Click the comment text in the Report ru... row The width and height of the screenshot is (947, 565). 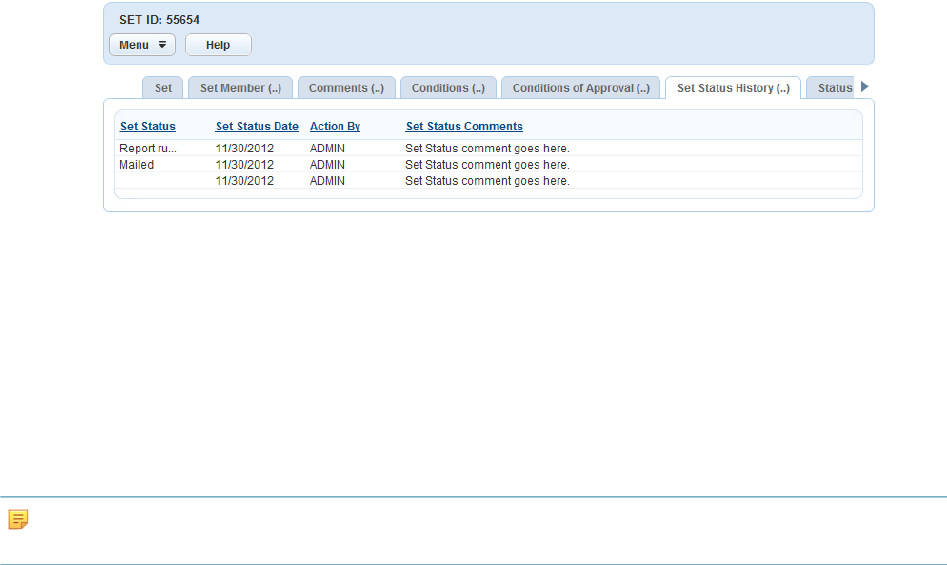click(487, 148)
